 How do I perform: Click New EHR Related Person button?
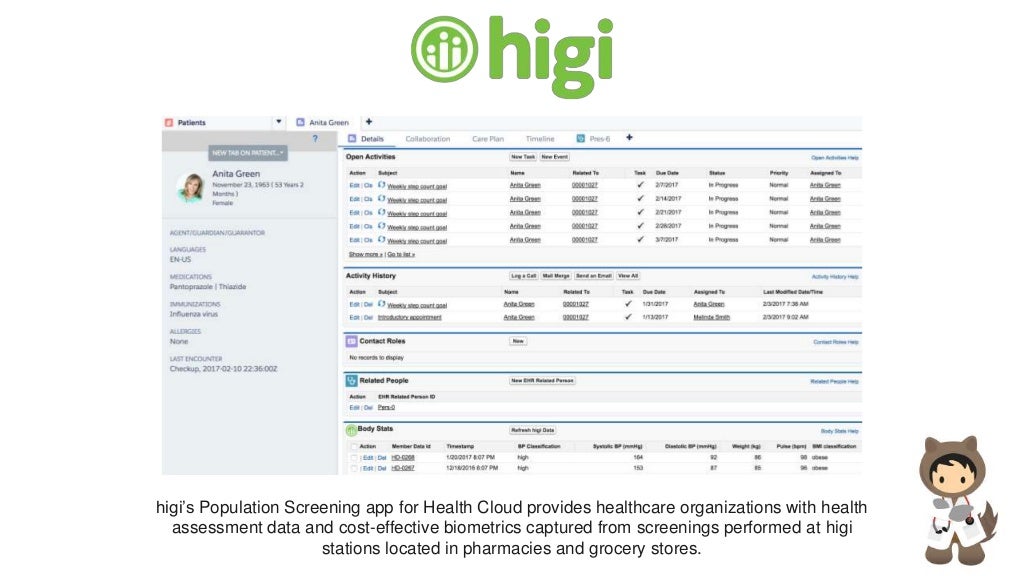coord(542,380)
